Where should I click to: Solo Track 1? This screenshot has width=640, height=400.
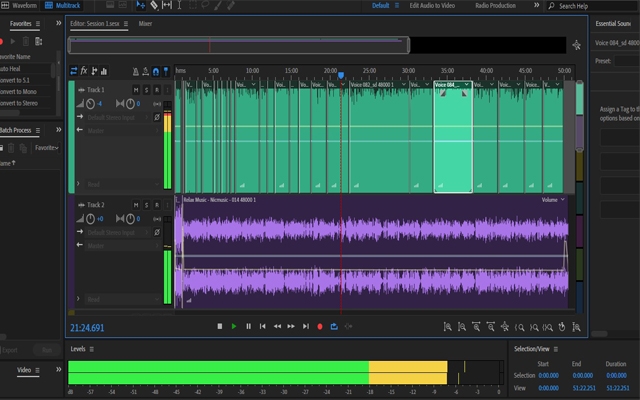pos(146,90)
